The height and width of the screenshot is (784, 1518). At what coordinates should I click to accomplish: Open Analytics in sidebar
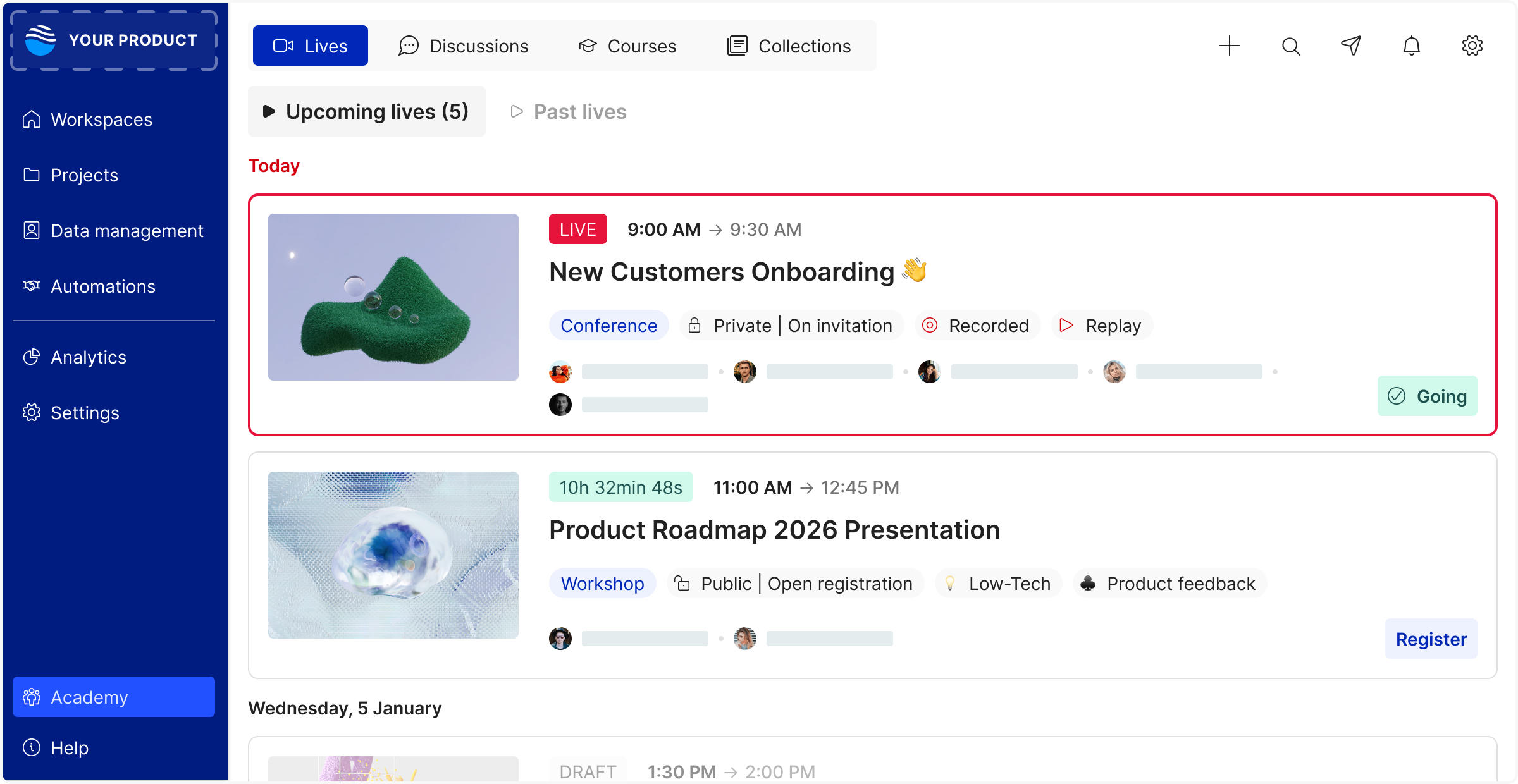point(89,357)
